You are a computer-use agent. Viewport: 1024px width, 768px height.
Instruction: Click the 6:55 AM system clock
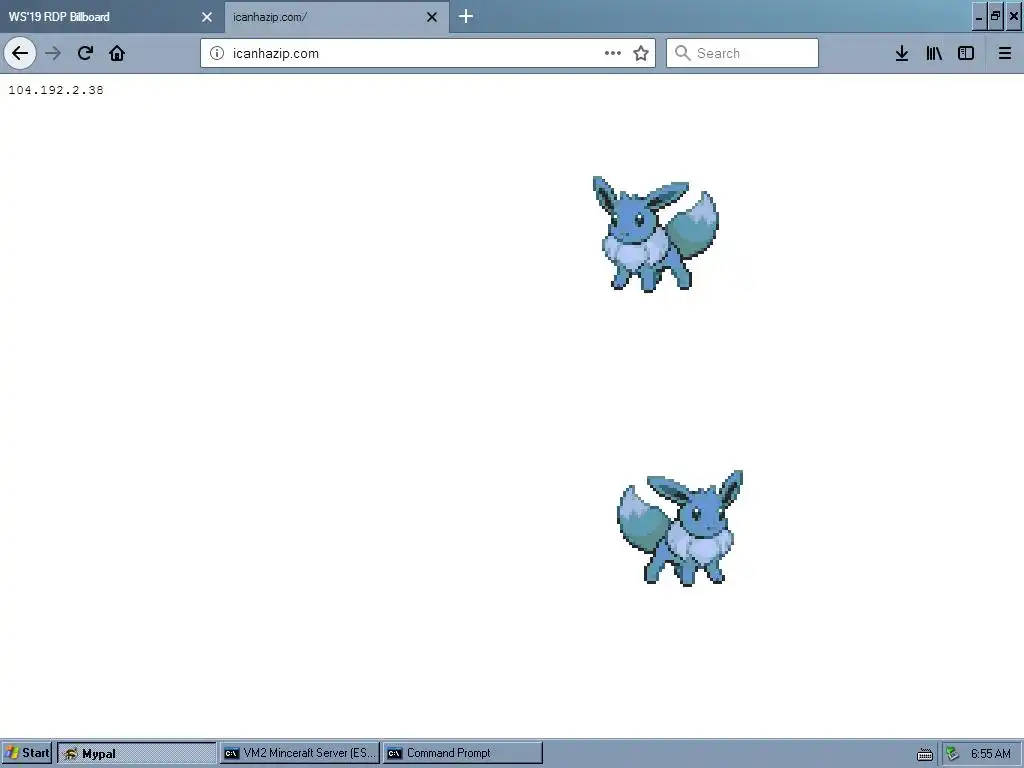(x=991, y=754)
